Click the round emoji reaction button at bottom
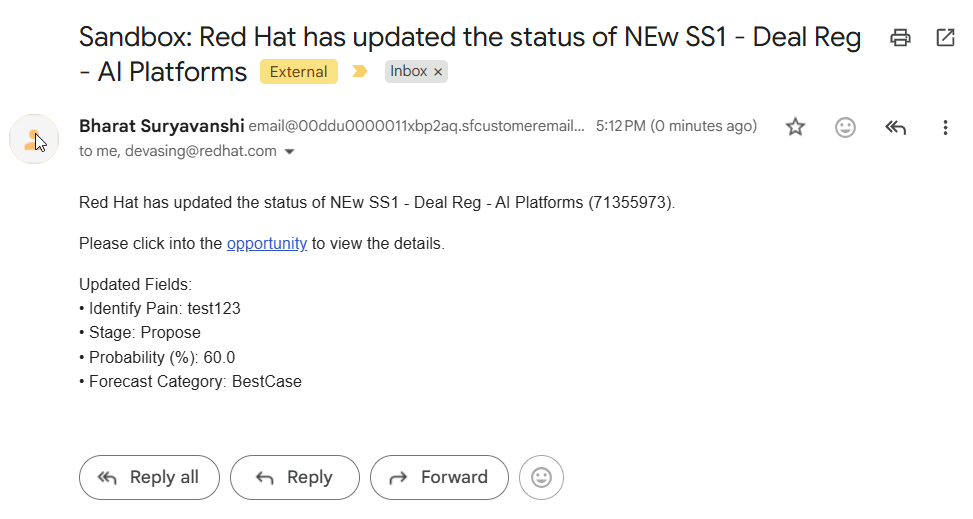The height and width of the screenshot is (519, 973). [541, 477]
